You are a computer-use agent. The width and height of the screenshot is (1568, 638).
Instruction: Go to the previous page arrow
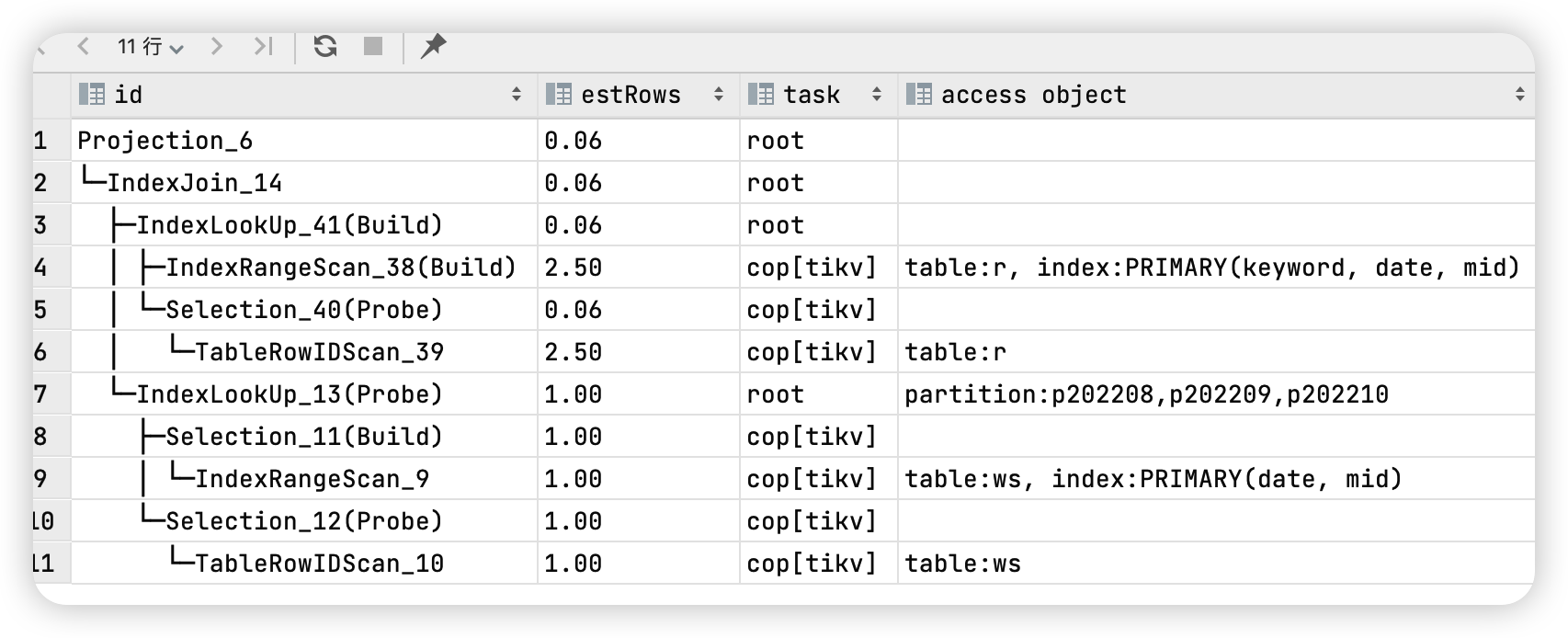[x=84, y=46]
